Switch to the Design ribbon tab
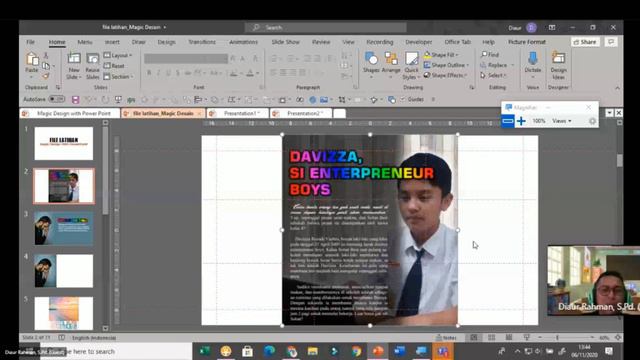The width and height of the screenshot is (640, 360). (167, 42)
